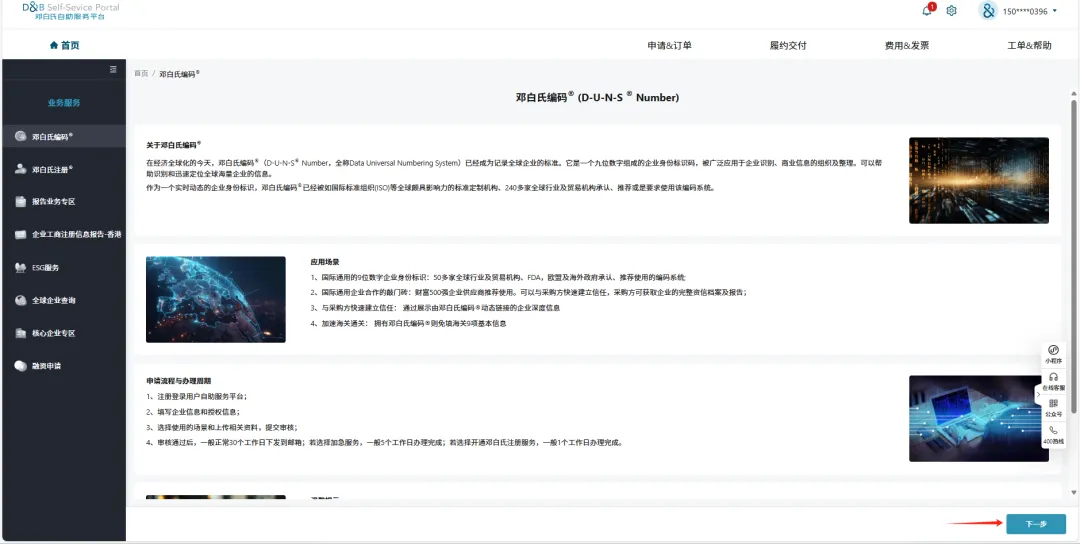Click the 下一步 next button
1080x544 pixels.
pyautogui.click(x=1036, y=524)
